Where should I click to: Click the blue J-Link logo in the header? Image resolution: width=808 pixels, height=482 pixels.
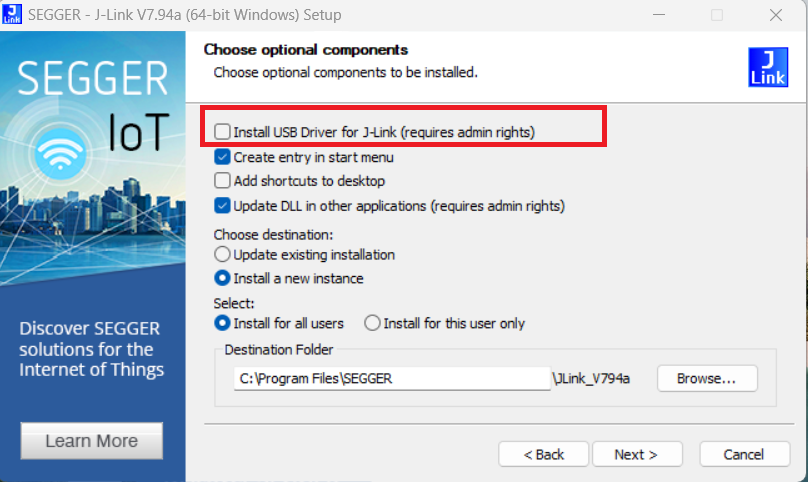pos(768,67)
